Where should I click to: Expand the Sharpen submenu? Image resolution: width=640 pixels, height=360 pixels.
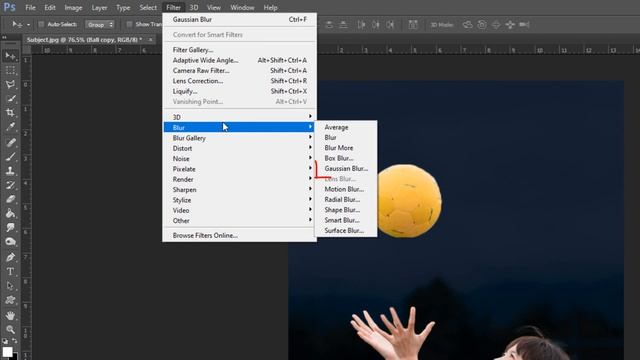click(240, 189)
